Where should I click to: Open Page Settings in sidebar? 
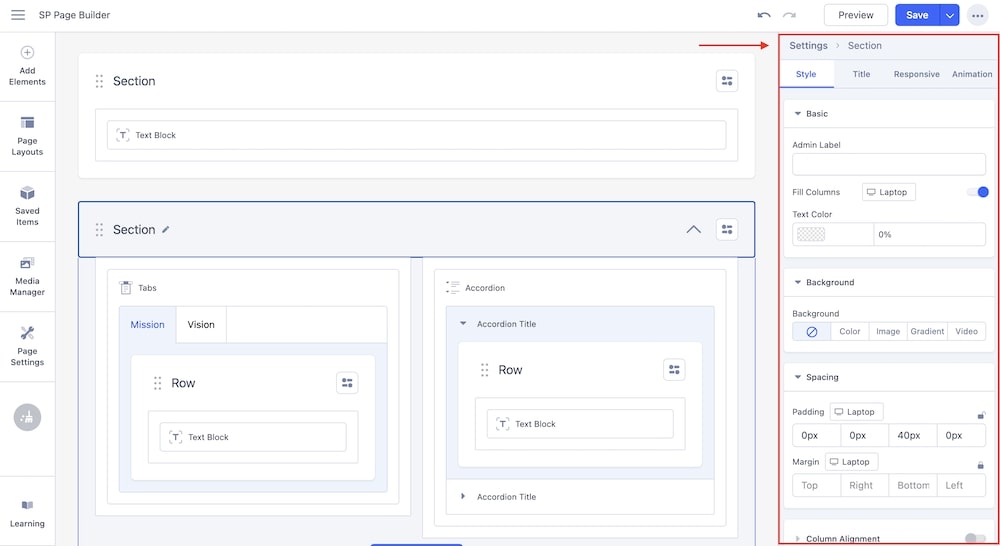[x=27, y=345]
